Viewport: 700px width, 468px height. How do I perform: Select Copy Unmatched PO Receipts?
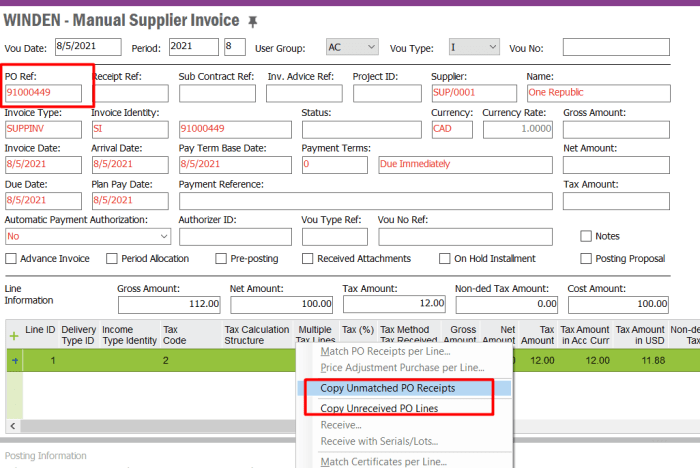404,388
